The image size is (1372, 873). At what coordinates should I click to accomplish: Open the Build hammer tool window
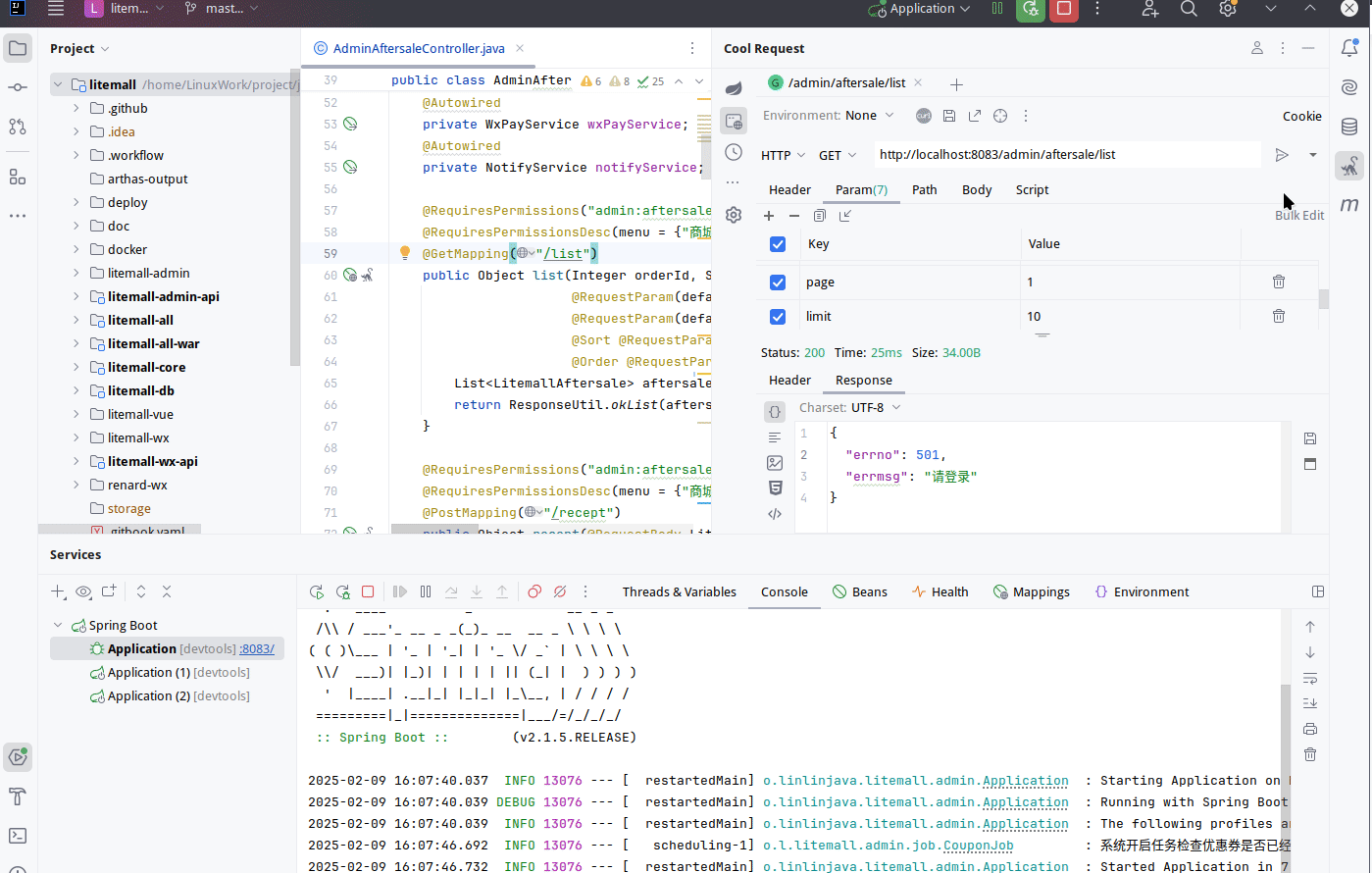click(18, 796)
